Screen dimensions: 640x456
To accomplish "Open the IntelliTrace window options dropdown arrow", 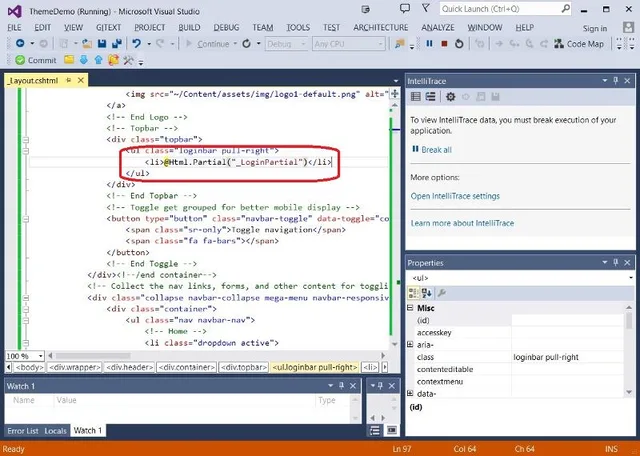I will click(605, 81).
